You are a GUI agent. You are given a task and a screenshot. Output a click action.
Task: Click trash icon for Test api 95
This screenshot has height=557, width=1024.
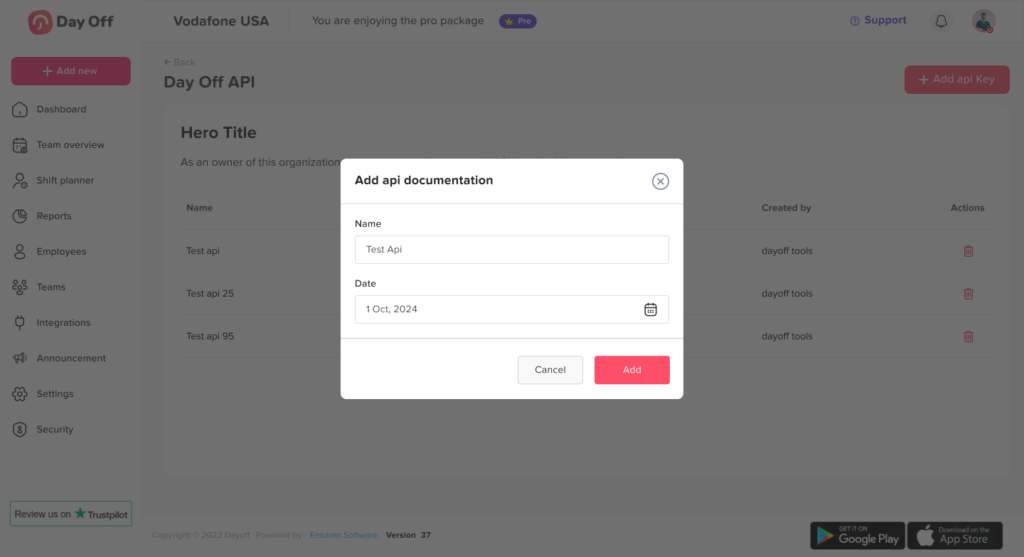968,337
